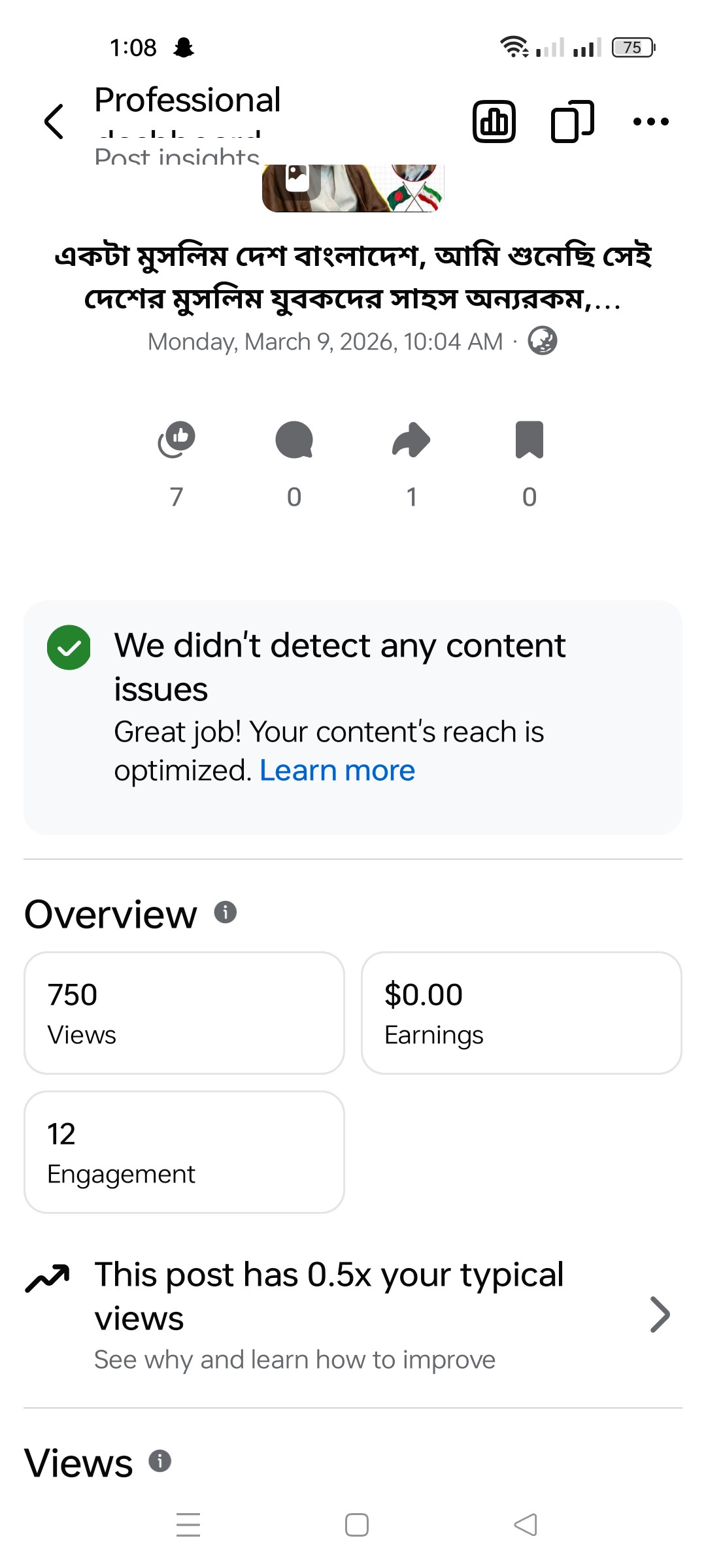Click the Learn more link
706x1568 pixels.
(337, 771)
